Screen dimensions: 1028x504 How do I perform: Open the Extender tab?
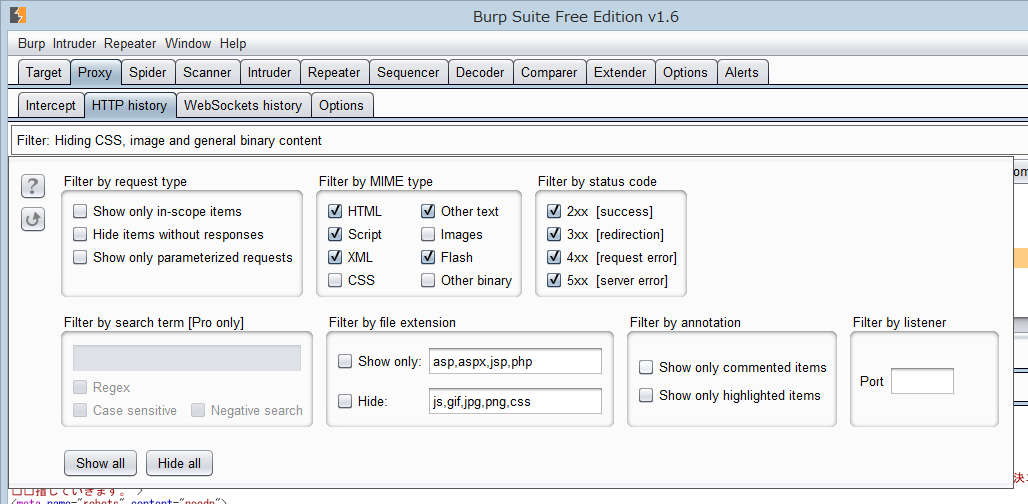point(620,73)
